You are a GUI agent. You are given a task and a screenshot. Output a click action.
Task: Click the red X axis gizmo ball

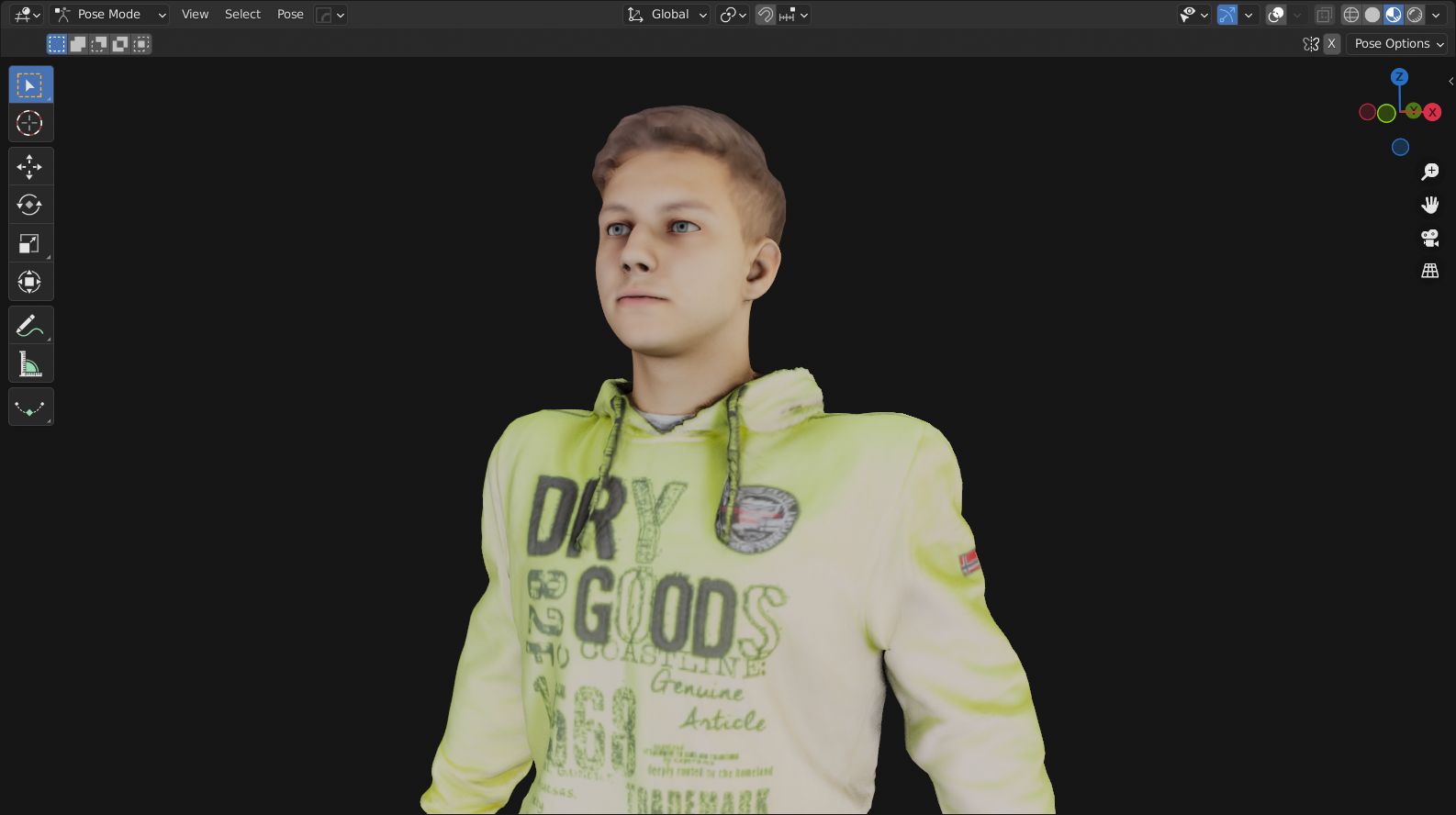click(x=1432, y=112)
